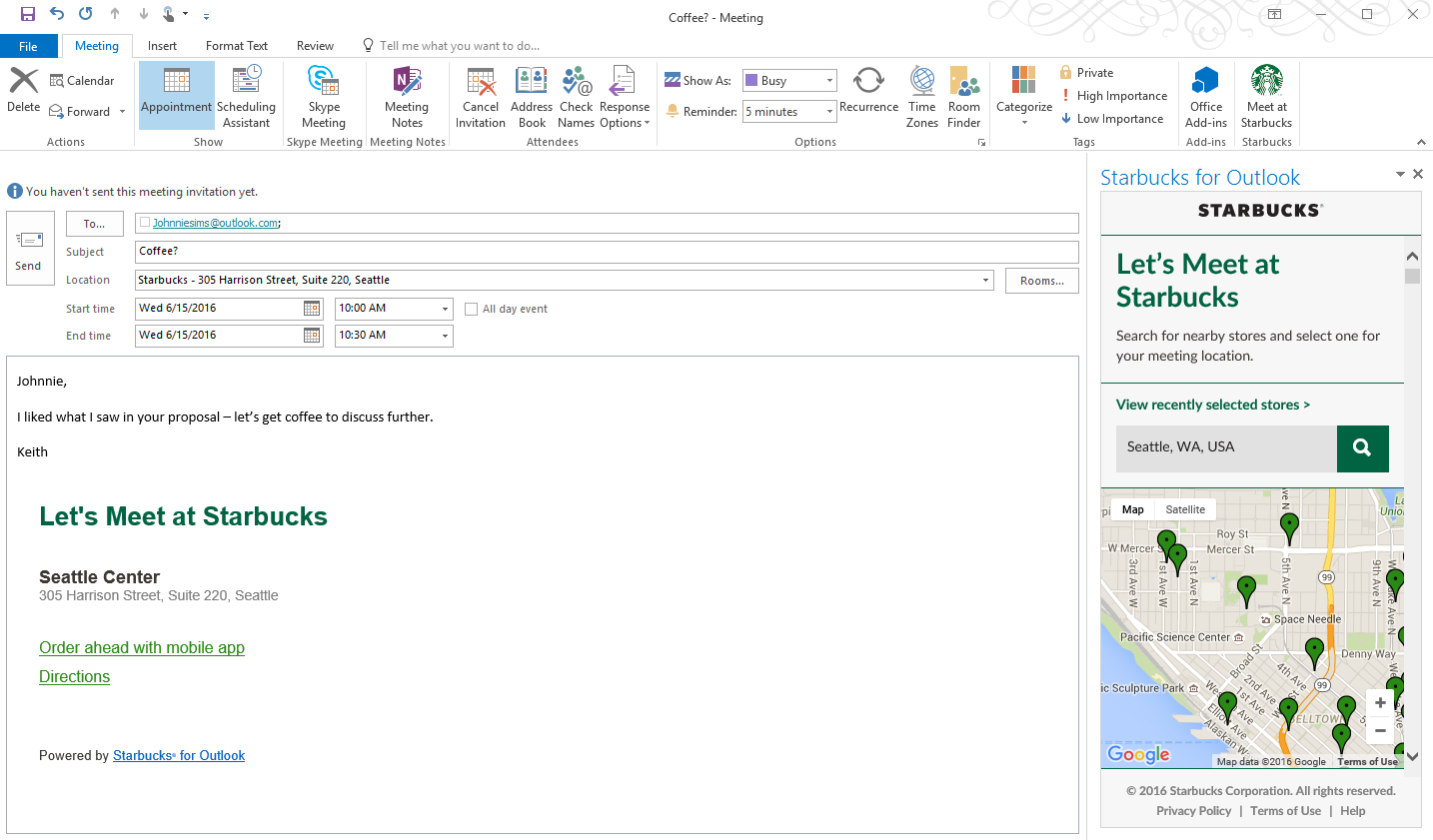Viewport: 1433px width, 840px height.
Task: Collapse the ribbon
Action: pos(1421,142)
